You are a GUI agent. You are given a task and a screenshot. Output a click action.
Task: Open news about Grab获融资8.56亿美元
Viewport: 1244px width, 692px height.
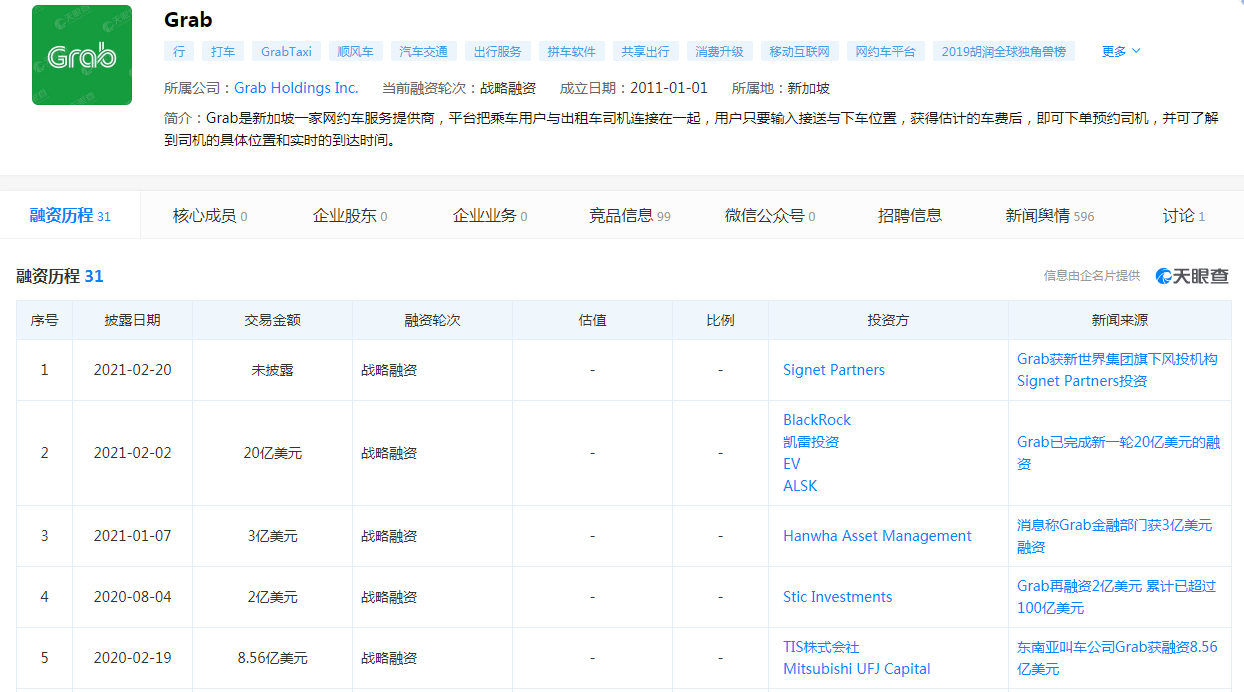[1118, 658]
